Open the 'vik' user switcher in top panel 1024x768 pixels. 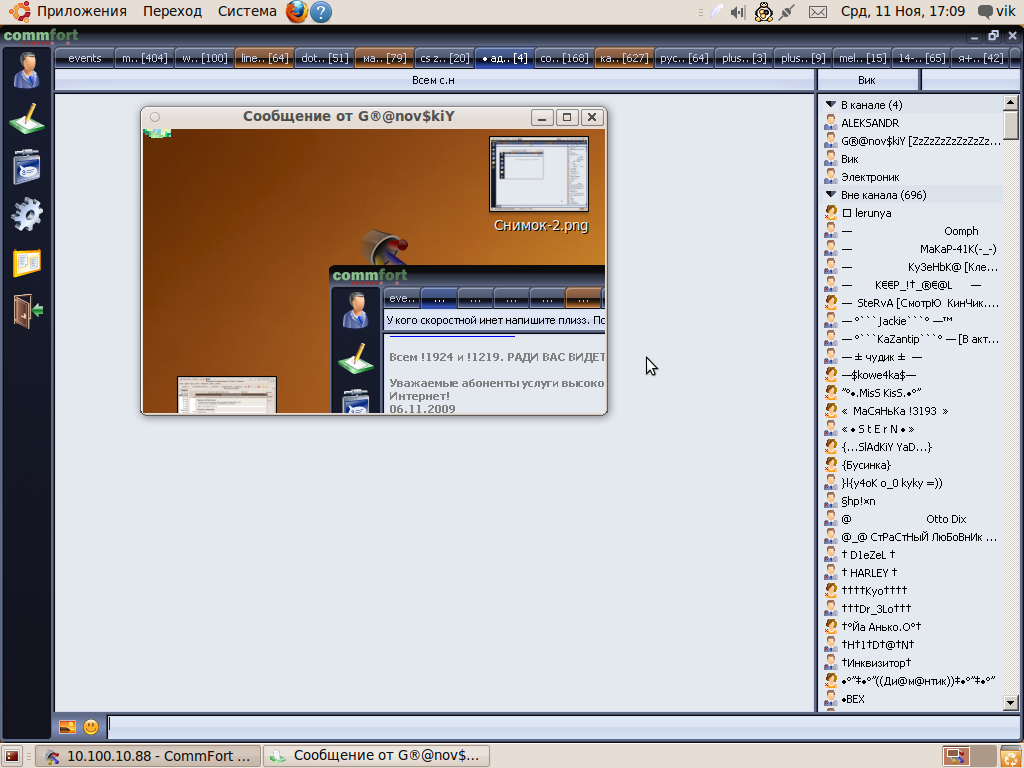996,12
